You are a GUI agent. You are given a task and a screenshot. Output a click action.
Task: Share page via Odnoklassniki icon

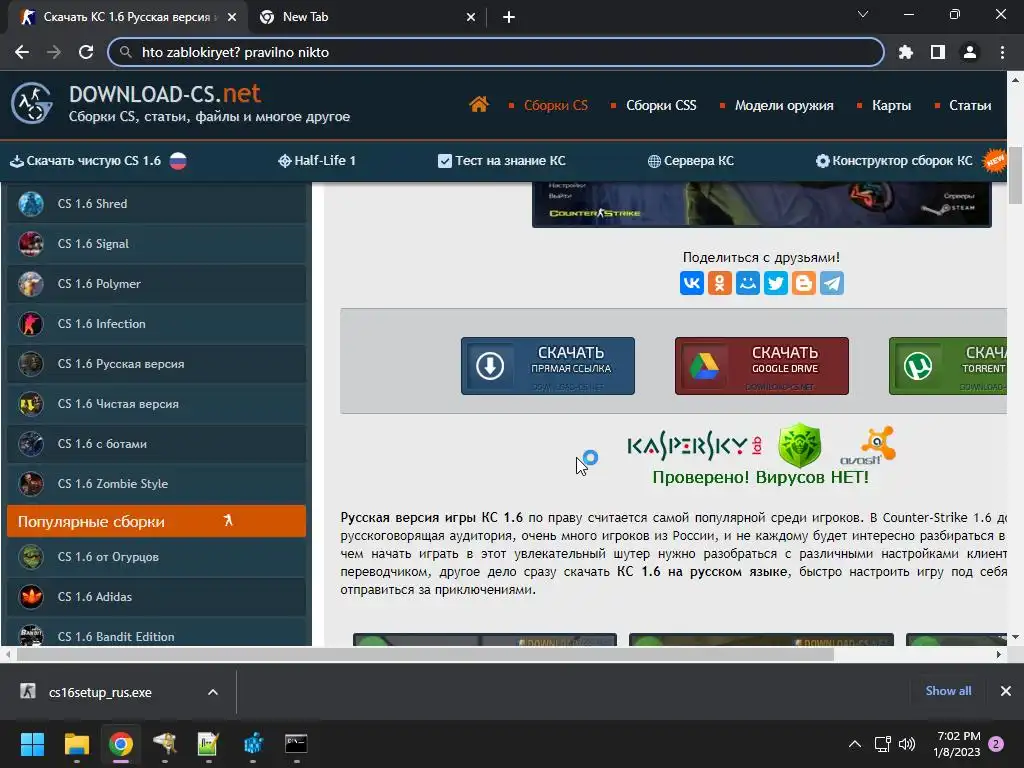tap(720, 283)
